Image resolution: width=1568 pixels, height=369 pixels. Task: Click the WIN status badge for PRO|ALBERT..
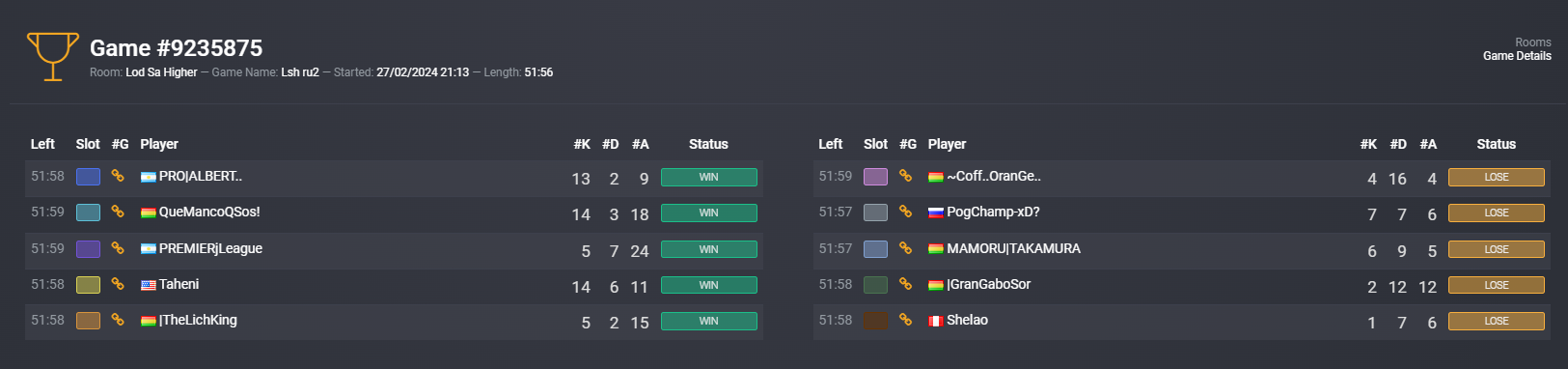point(709,177)
